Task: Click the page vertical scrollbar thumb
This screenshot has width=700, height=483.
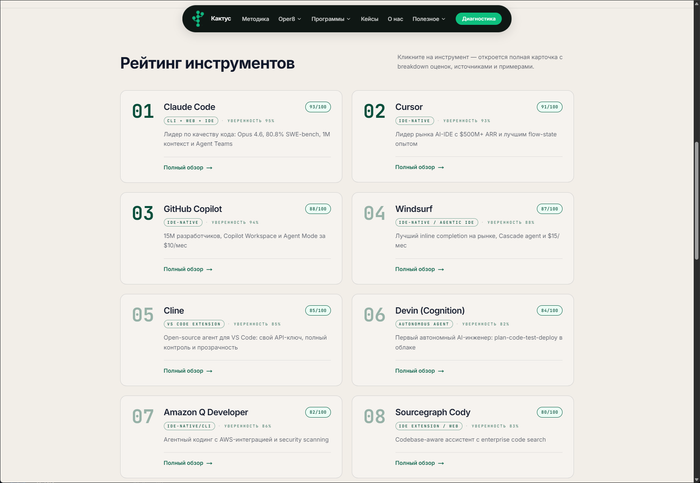Action: point(697,200)
